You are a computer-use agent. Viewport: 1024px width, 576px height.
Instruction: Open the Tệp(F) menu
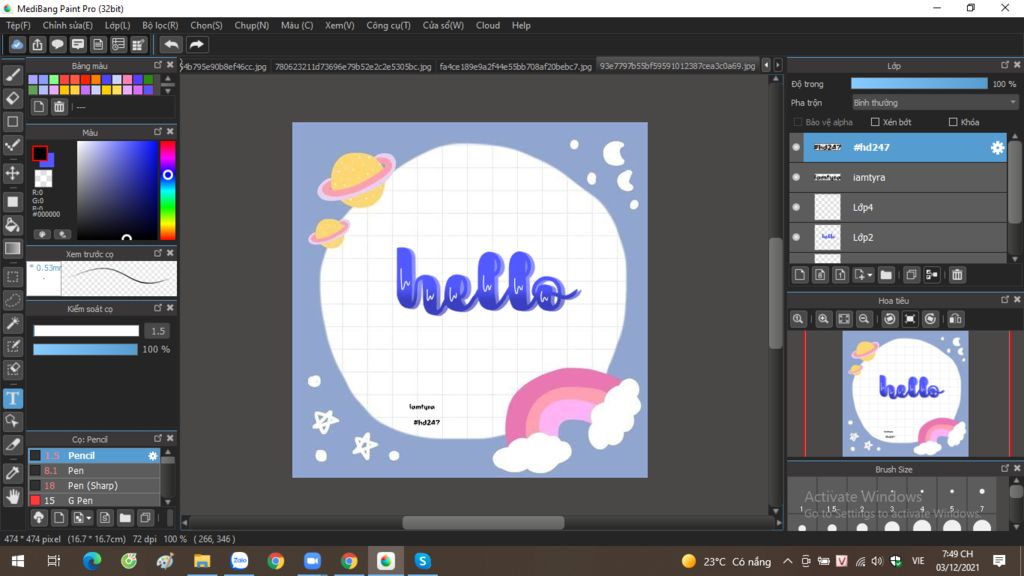(x=18, y=25)
